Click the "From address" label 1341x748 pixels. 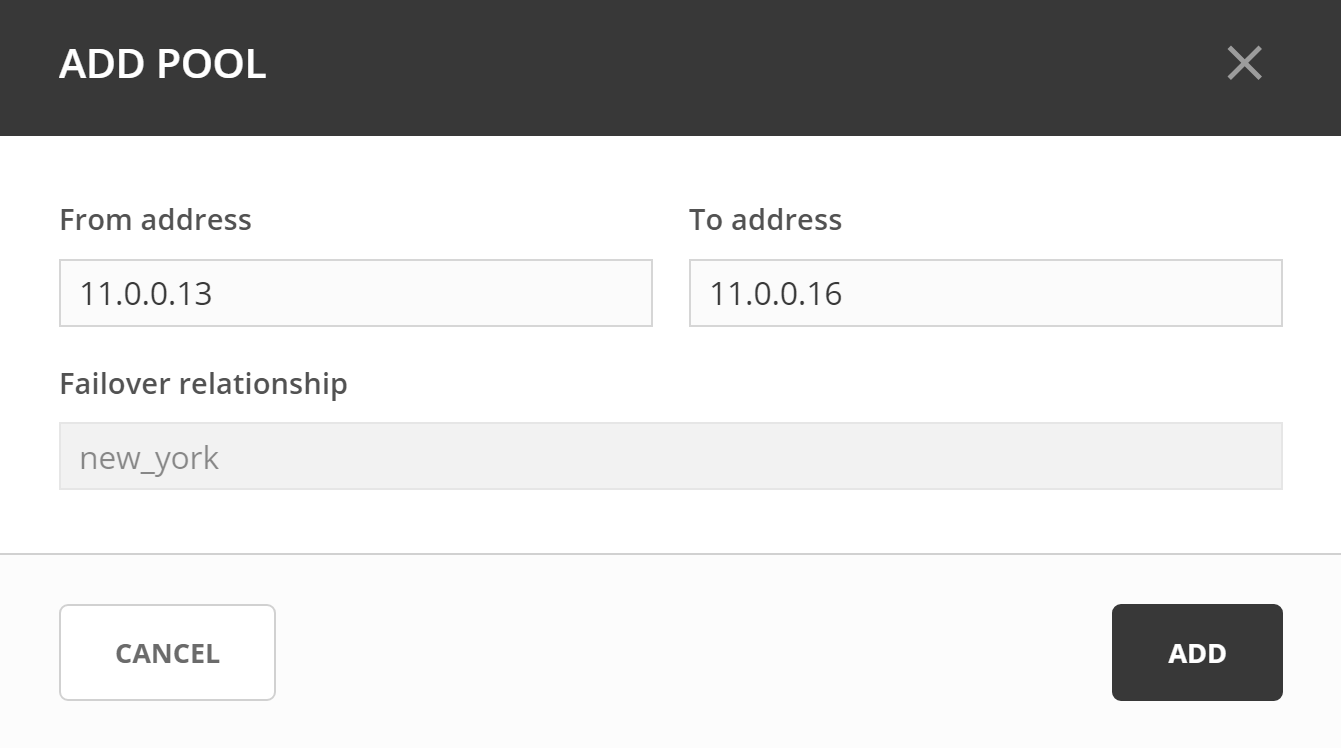tap(155, 220)
